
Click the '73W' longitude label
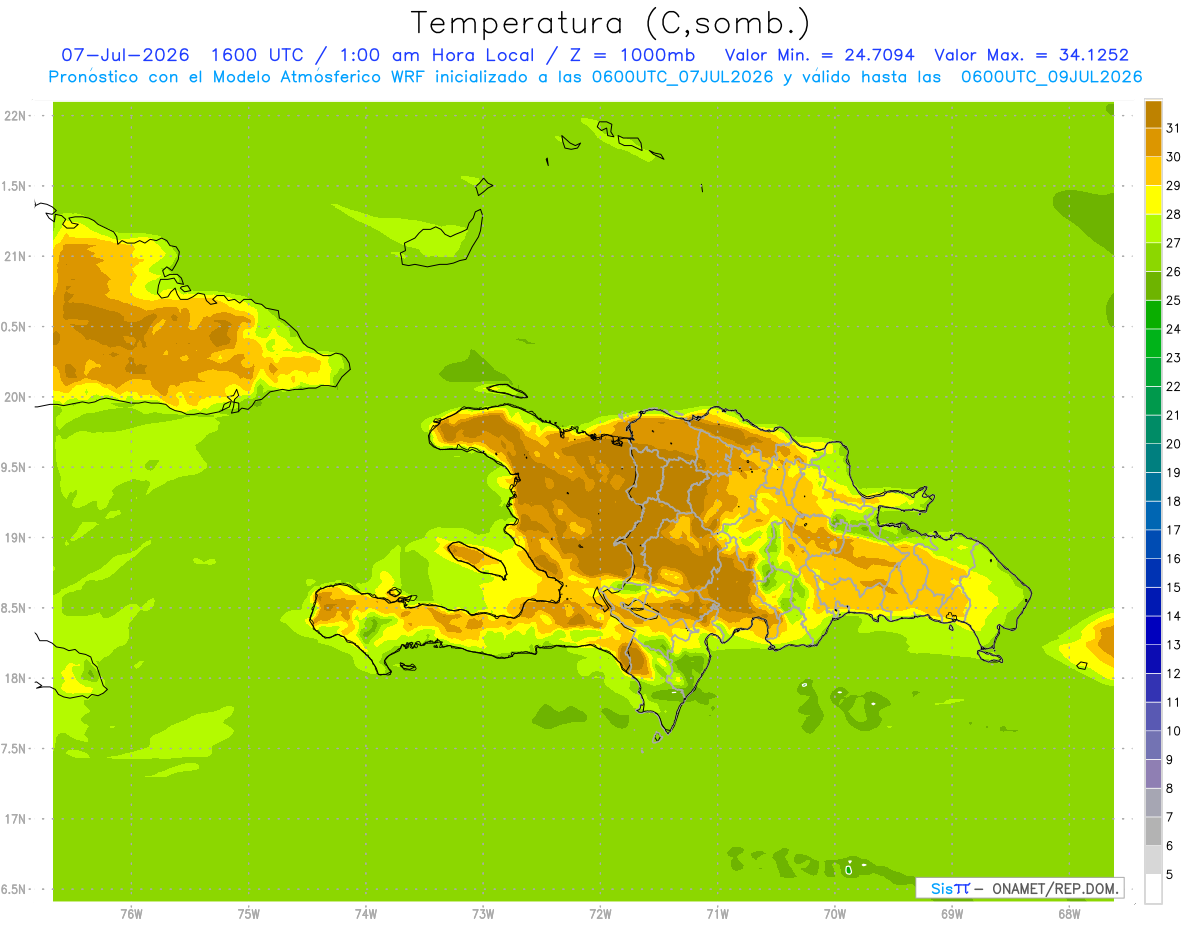pos(483,913)
